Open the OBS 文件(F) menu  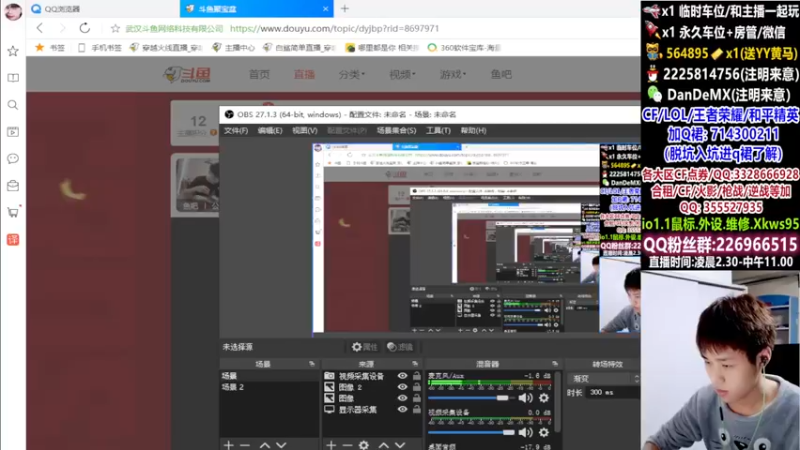click(236, 131)
